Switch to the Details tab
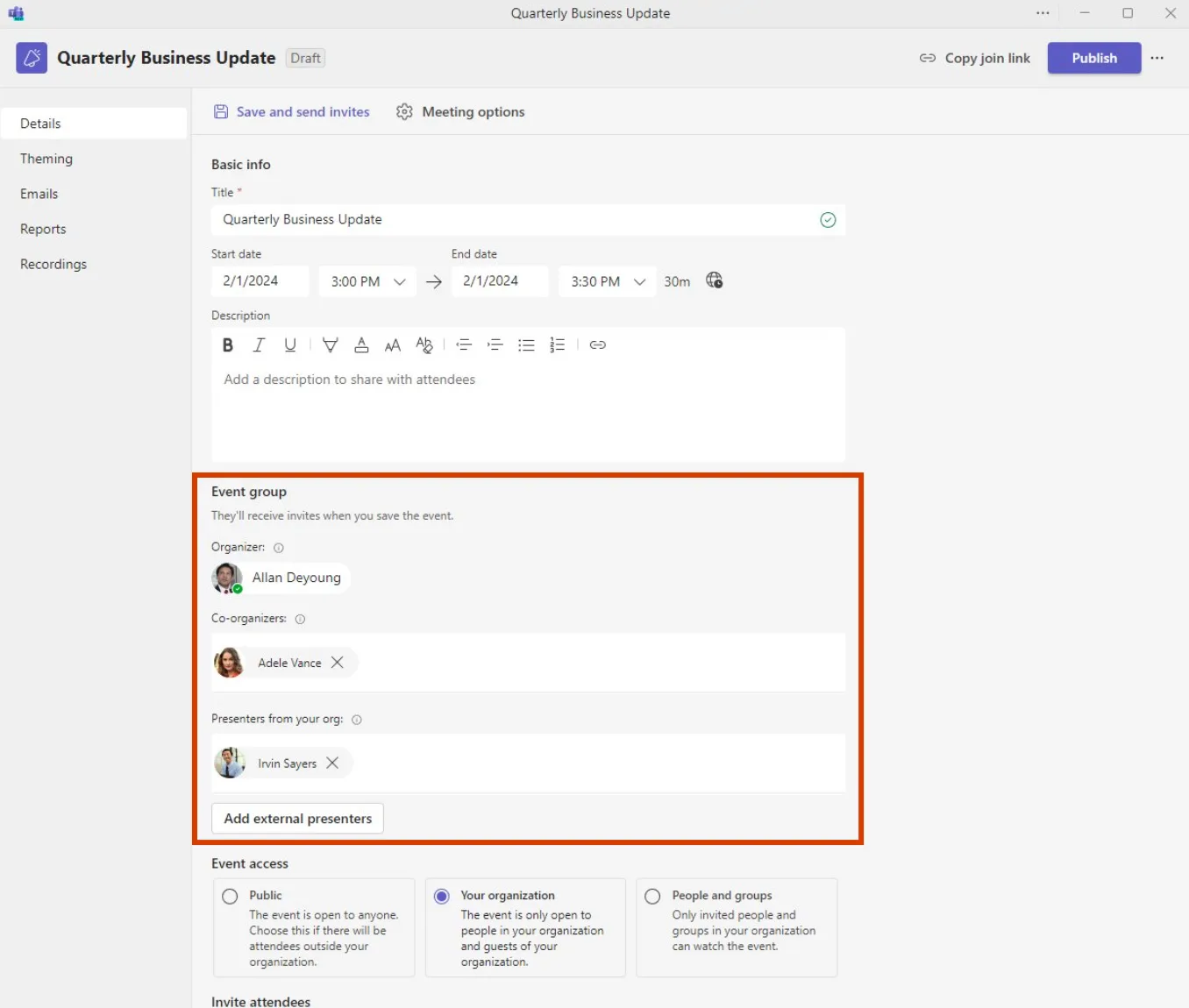1189x1008 pixels. 93,124
